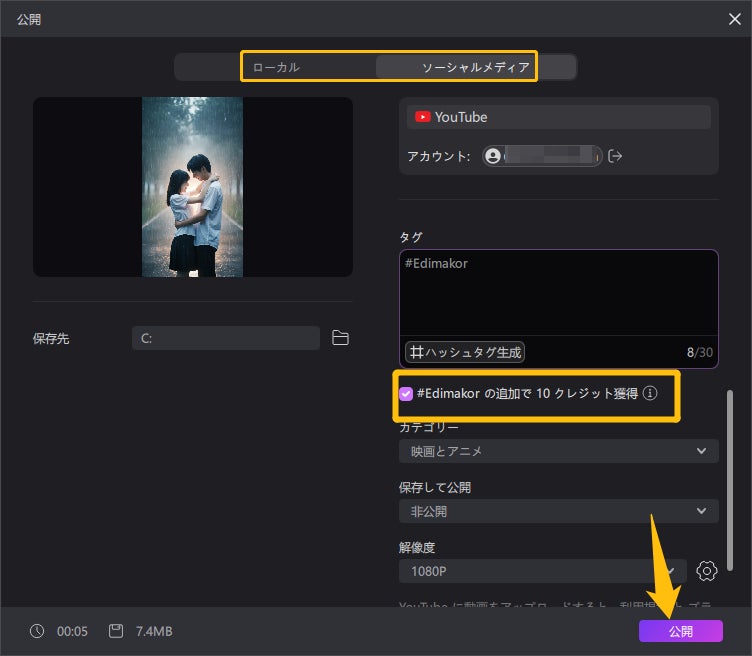Switch to the ソーシャルメディア tab
The width and height of the screenshot is (752, 656).
tap(476, 67)
